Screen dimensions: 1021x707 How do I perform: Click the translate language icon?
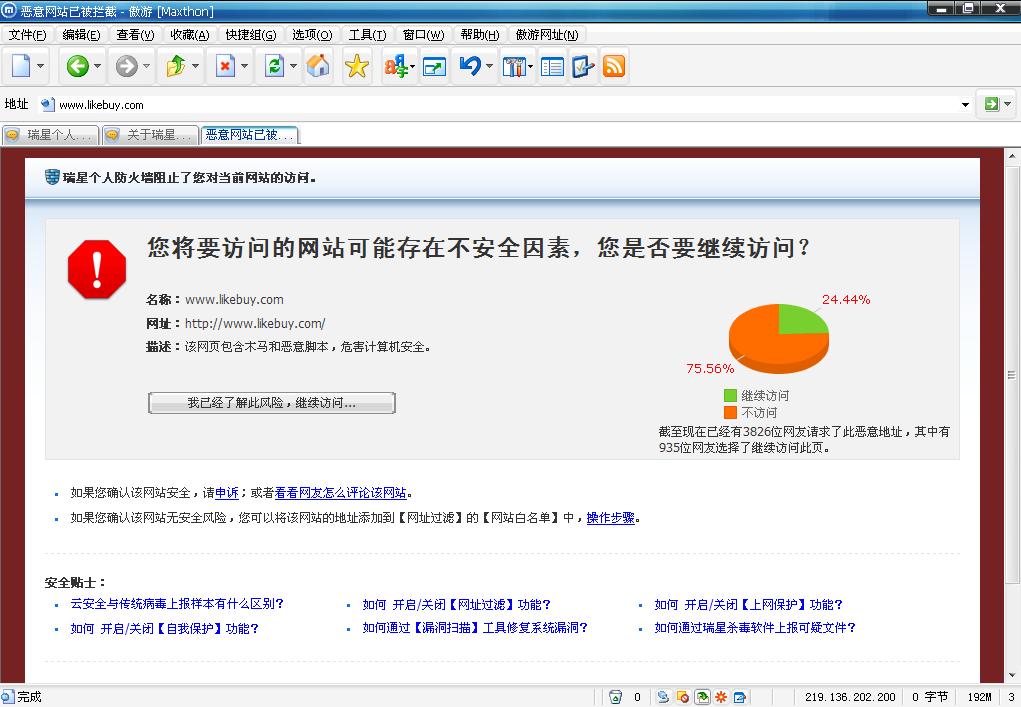[395, 66]
